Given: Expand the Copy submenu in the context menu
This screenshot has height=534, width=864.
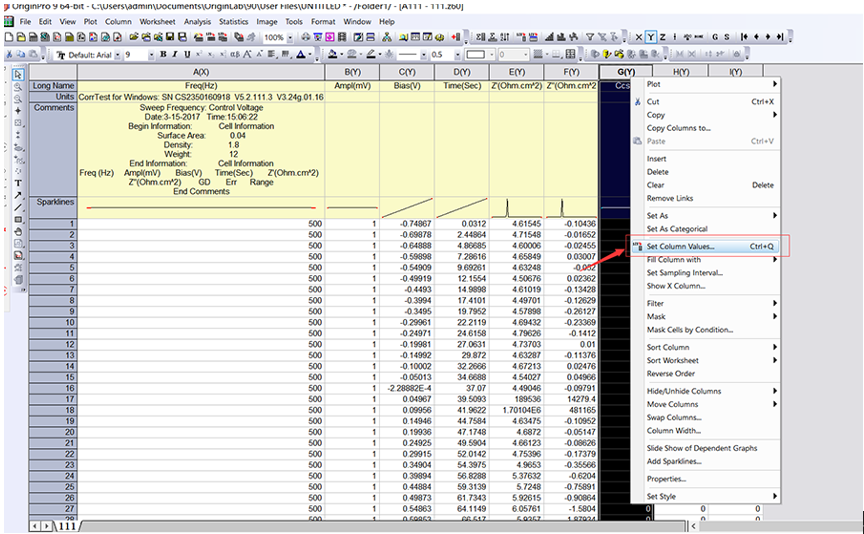Looking at the screenshot, I should coord(705,115).
